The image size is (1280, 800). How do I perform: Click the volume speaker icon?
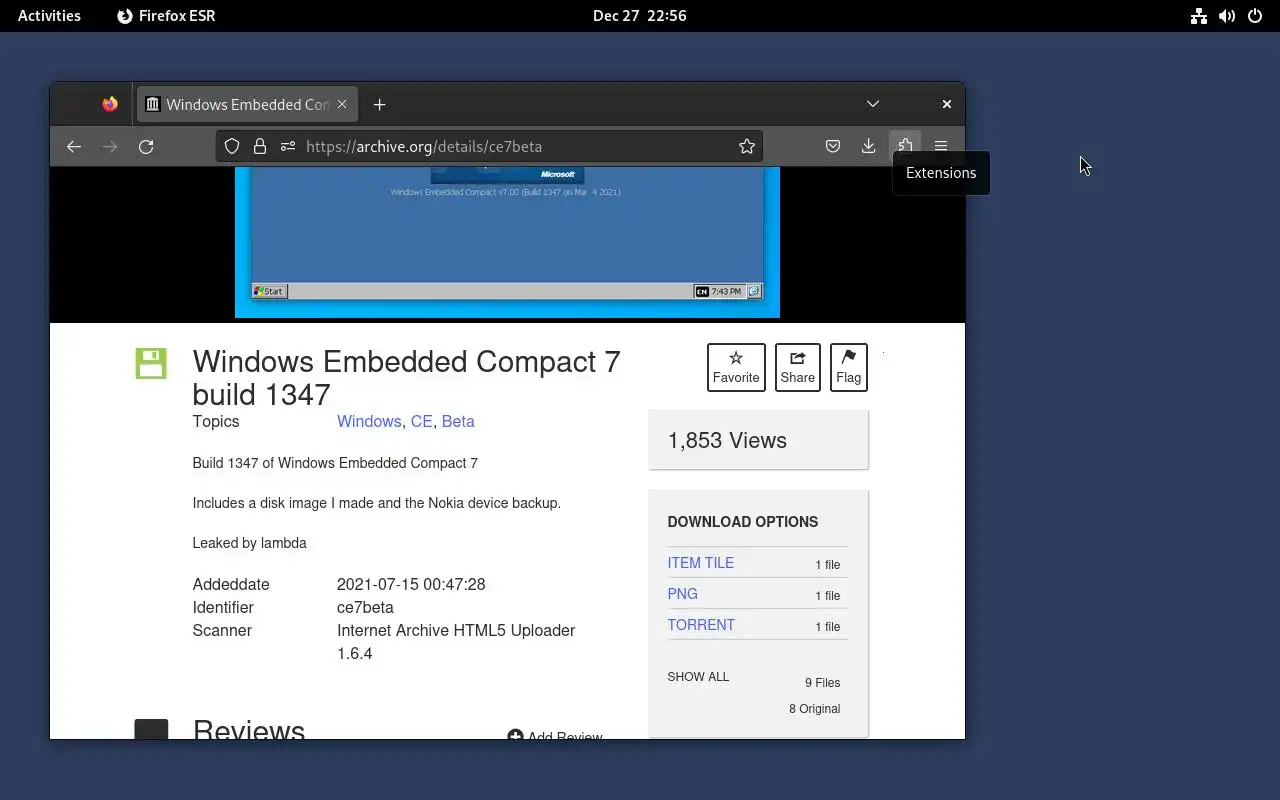pyautogui.click(x=1227, y=15)
